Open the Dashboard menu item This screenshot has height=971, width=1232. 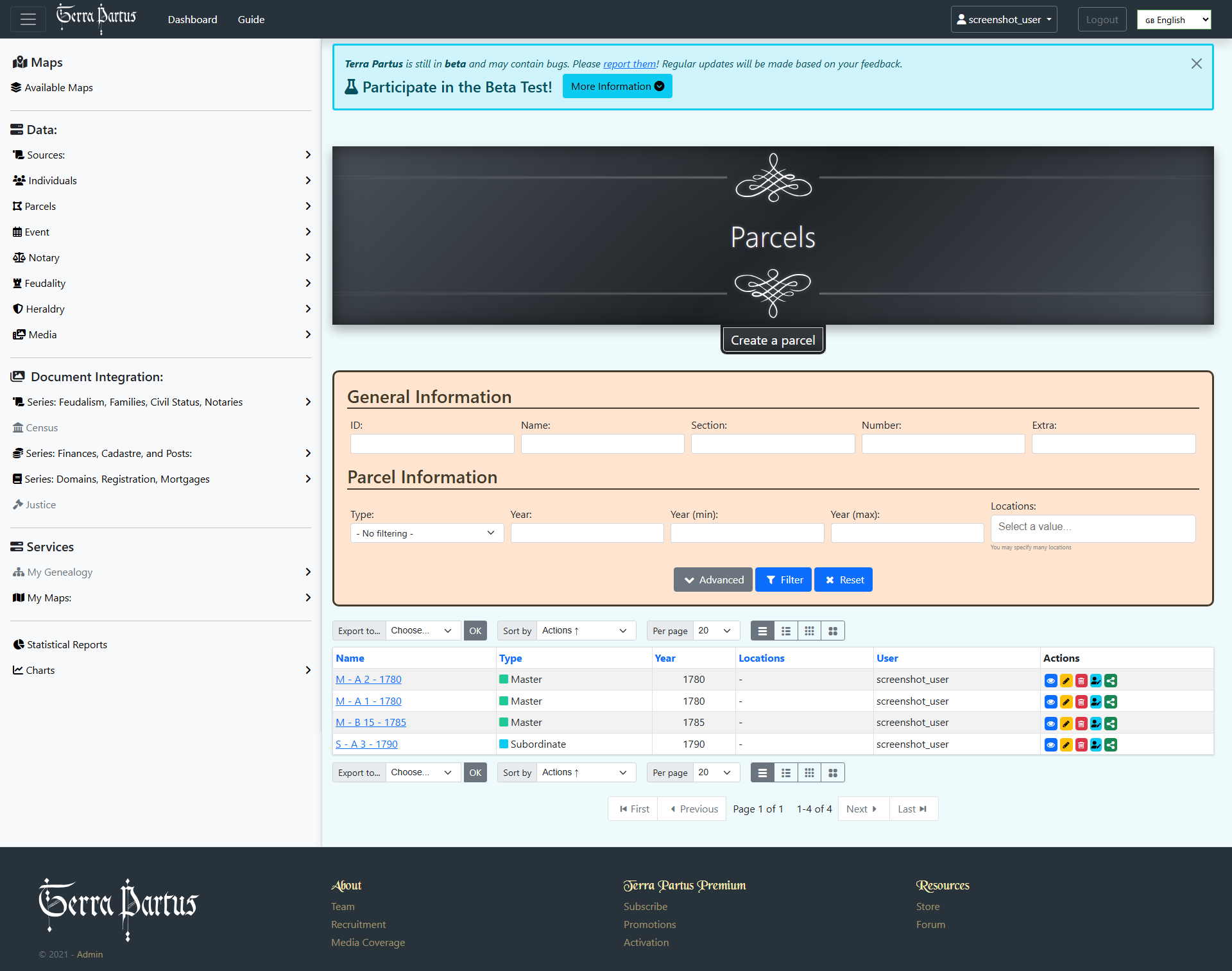click(x=193, y=19)
